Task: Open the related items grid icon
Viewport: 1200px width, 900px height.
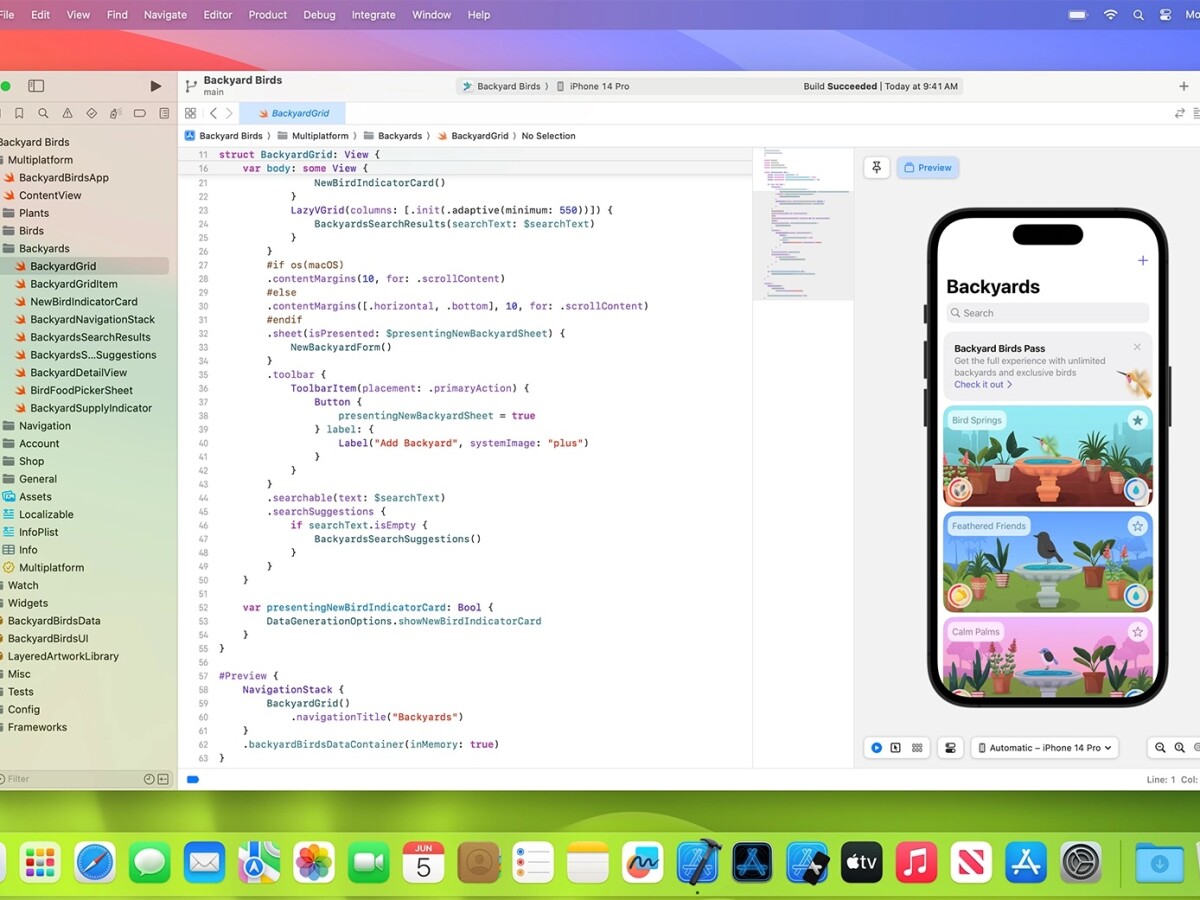Action: 190,114
